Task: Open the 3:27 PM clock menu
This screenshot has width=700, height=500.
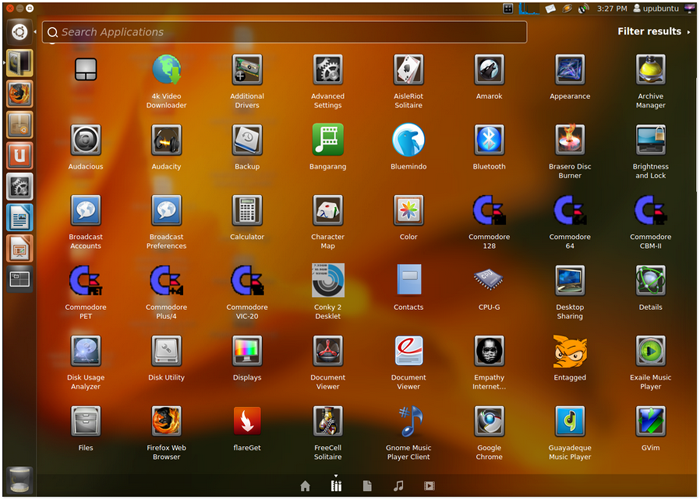Action: (612, 8)
